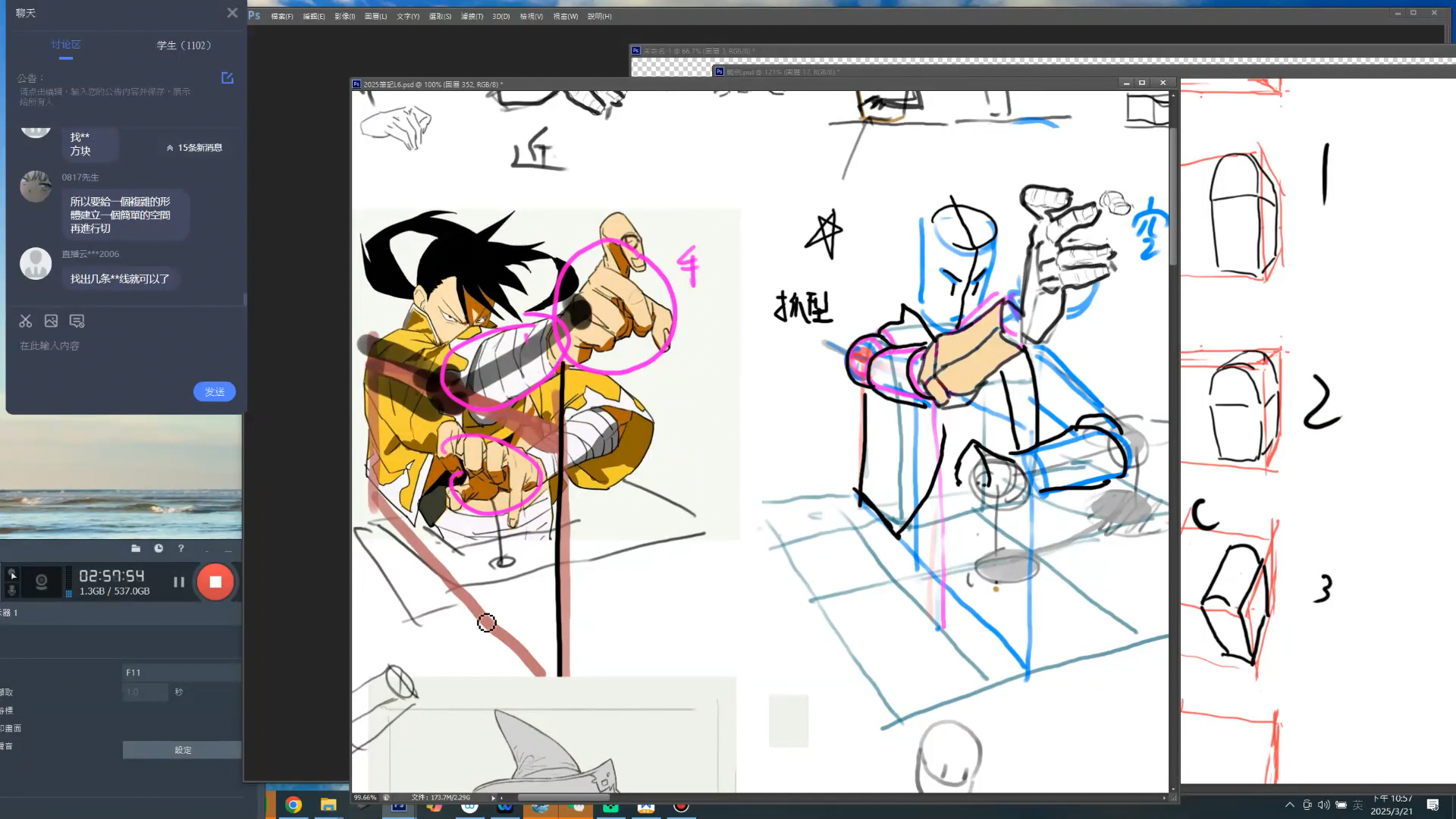Click the 設定 settings button

point(183,750)
